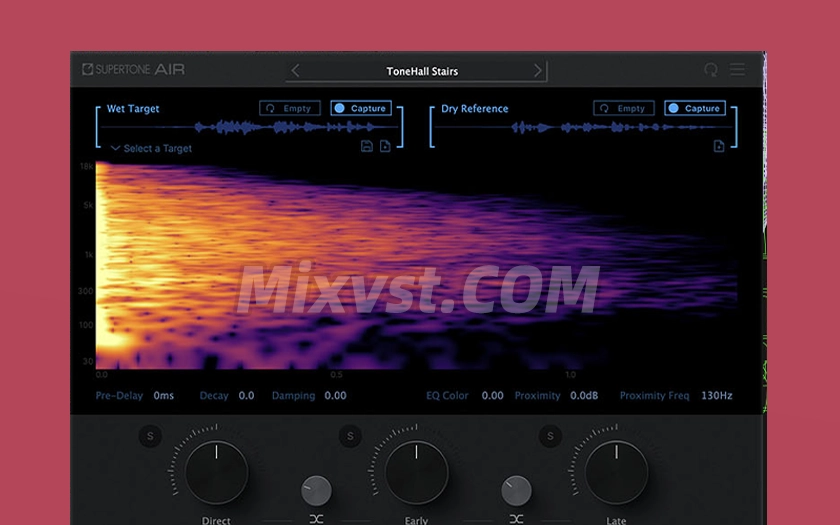Viewport: 840px width, 525px height.
Task: Click the crossfade icon between Early and Late
Action: click(516, 519)
